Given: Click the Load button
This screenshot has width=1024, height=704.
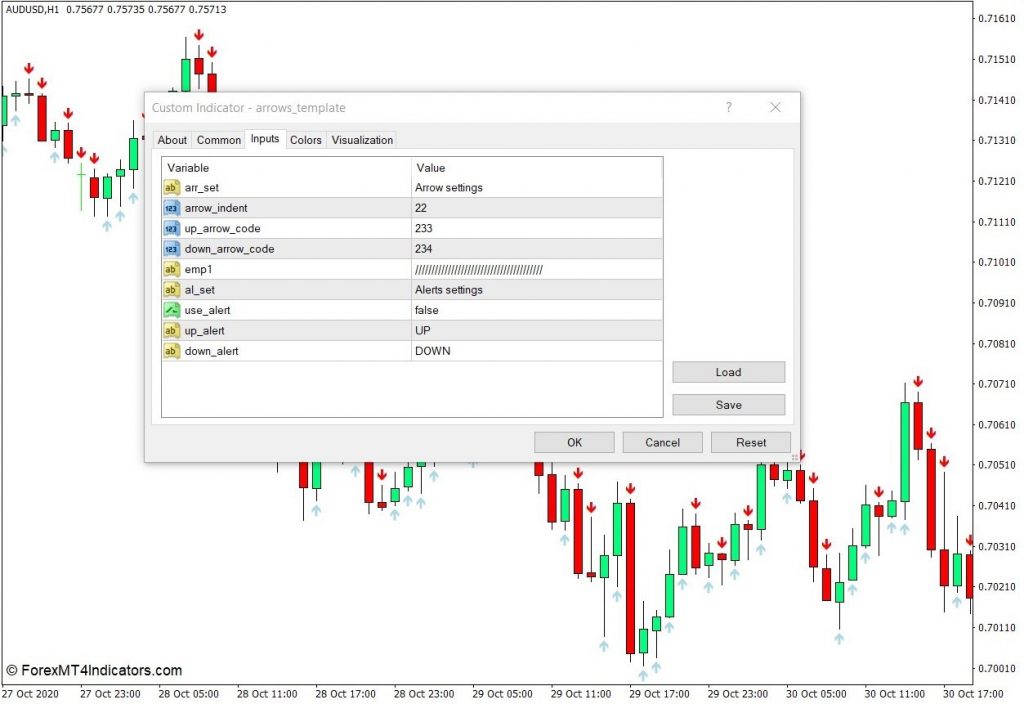Looking at the screenshot, I should click(728, 372).
